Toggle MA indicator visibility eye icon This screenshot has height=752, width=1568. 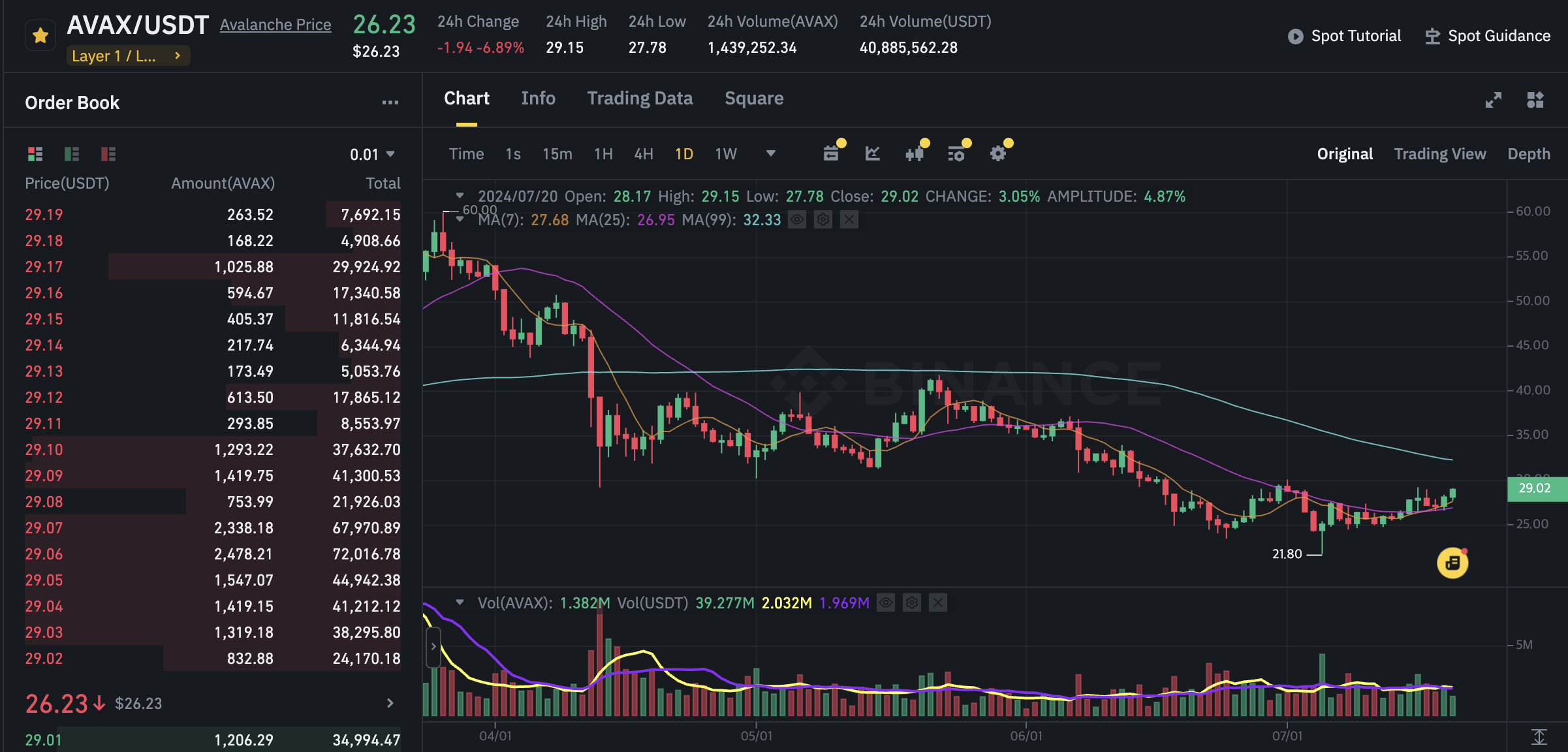tap(796, 220)
